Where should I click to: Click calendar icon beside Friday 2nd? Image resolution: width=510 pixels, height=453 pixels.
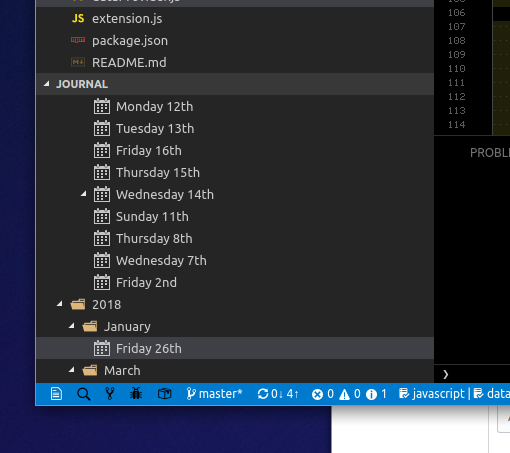point(102,282)
